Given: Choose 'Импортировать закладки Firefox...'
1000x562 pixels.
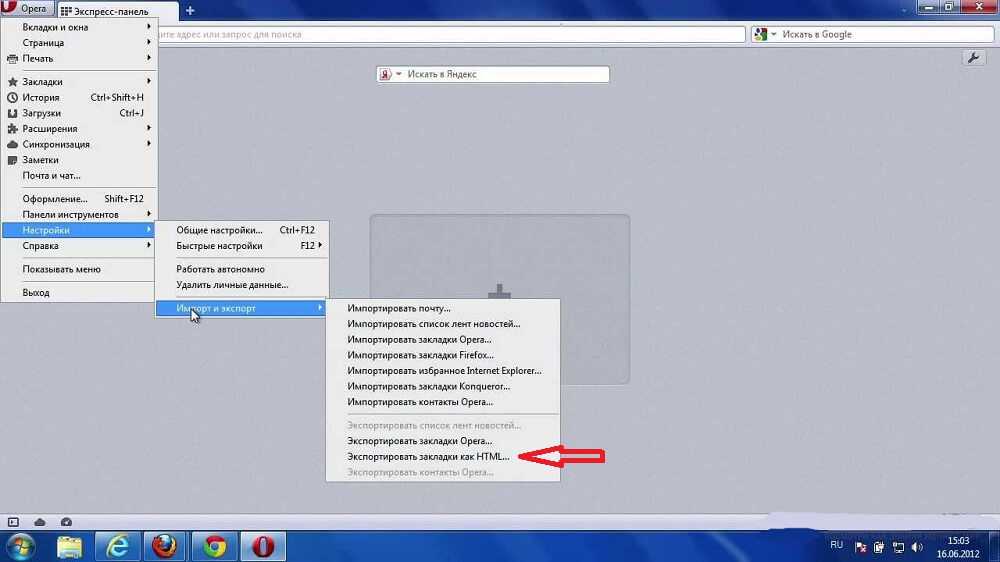Looking at the screenshot, I should 421,355.
